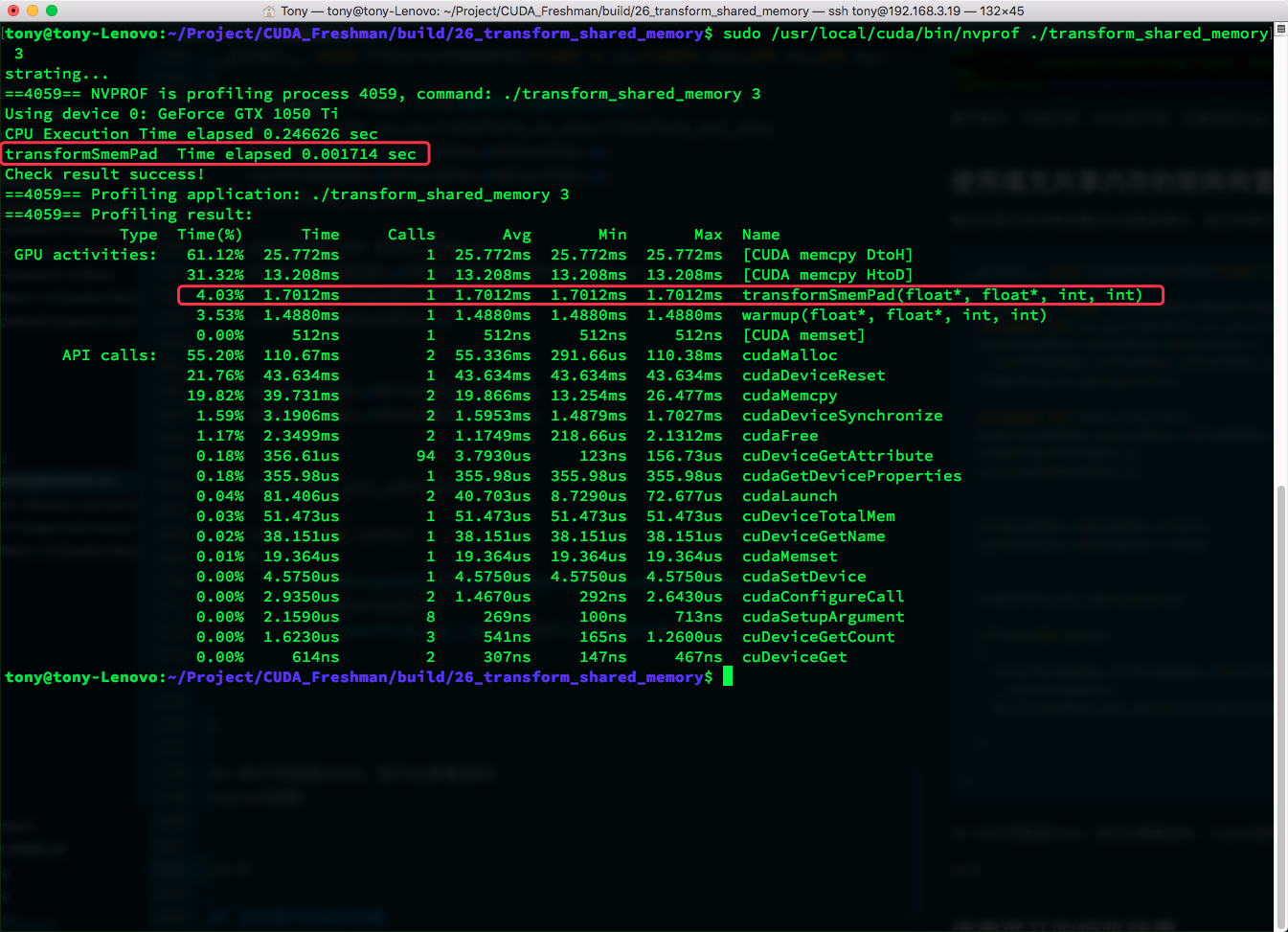
Task: Click the 'Check result success!' line
Action: coord(104,174)
